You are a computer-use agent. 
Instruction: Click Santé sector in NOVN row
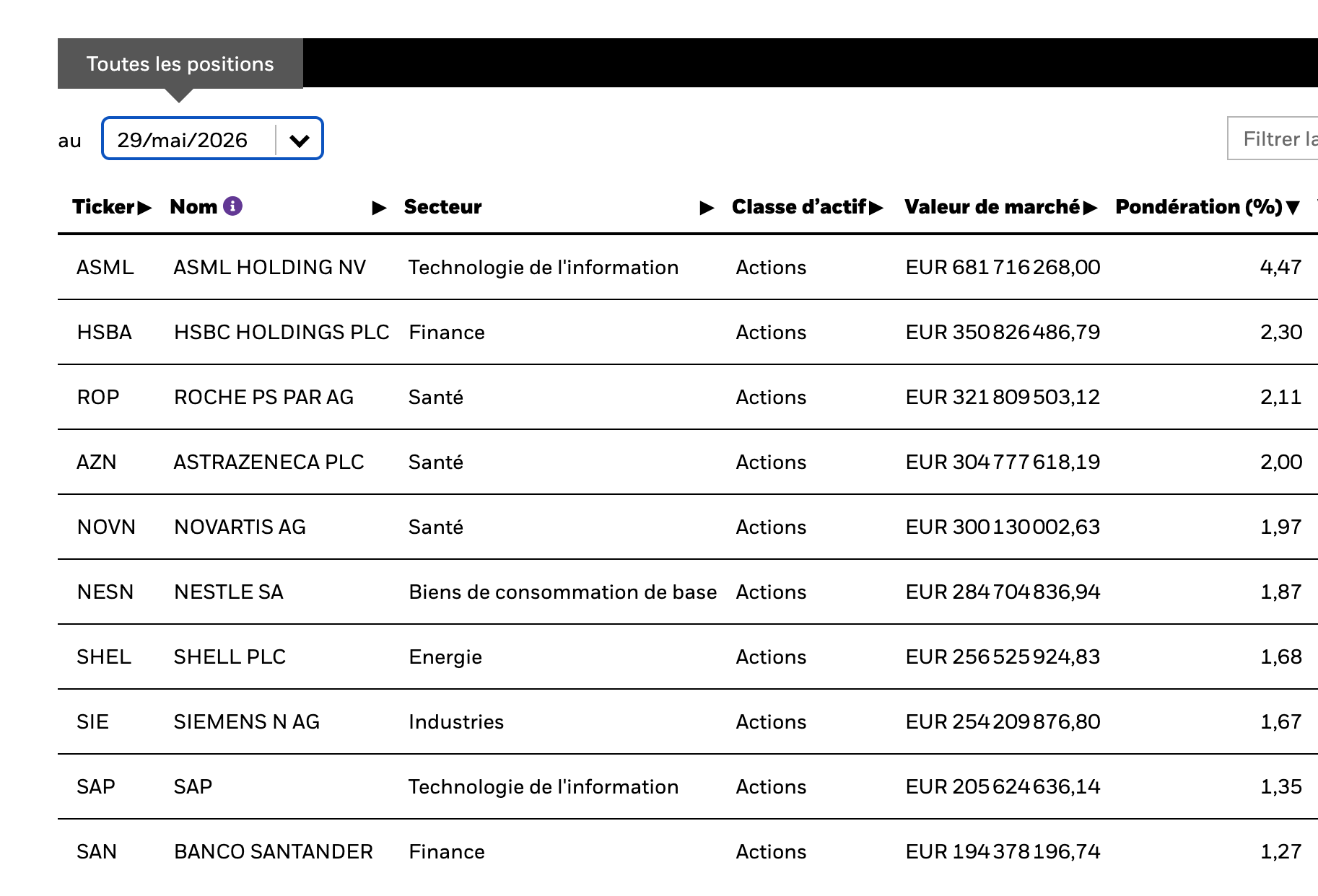[436, 527]
